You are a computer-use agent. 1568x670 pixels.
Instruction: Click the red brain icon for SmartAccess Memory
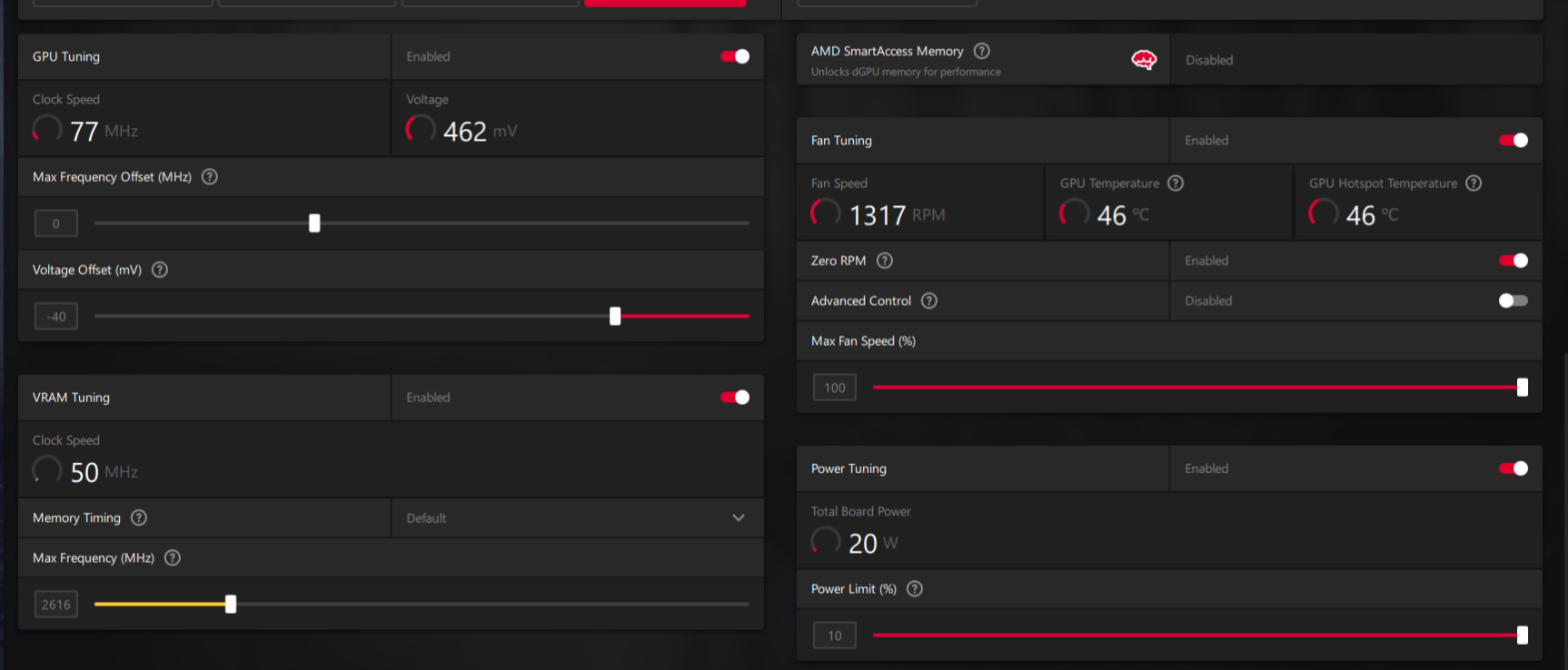click(x=1144, y=60)
